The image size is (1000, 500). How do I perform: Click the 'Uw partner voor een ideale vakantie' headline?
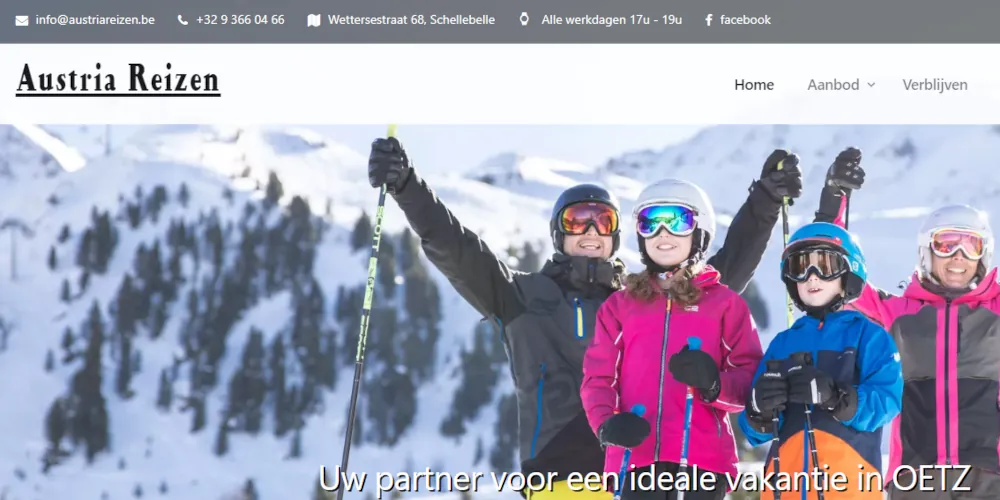point(645,480)
